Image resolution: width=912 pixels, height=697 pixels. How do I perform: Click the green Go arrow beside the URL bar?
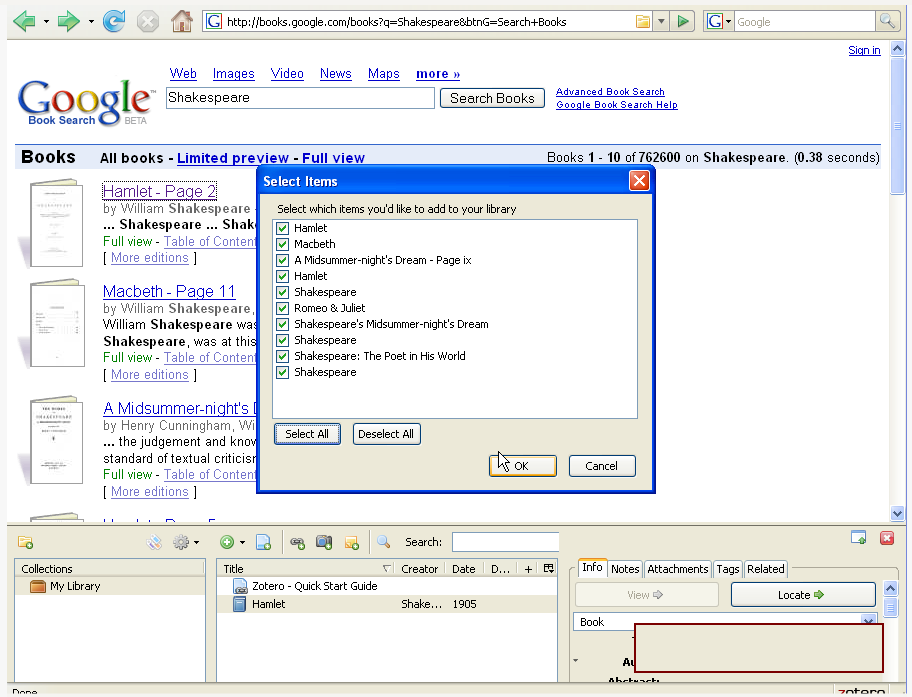pos(683,21)
